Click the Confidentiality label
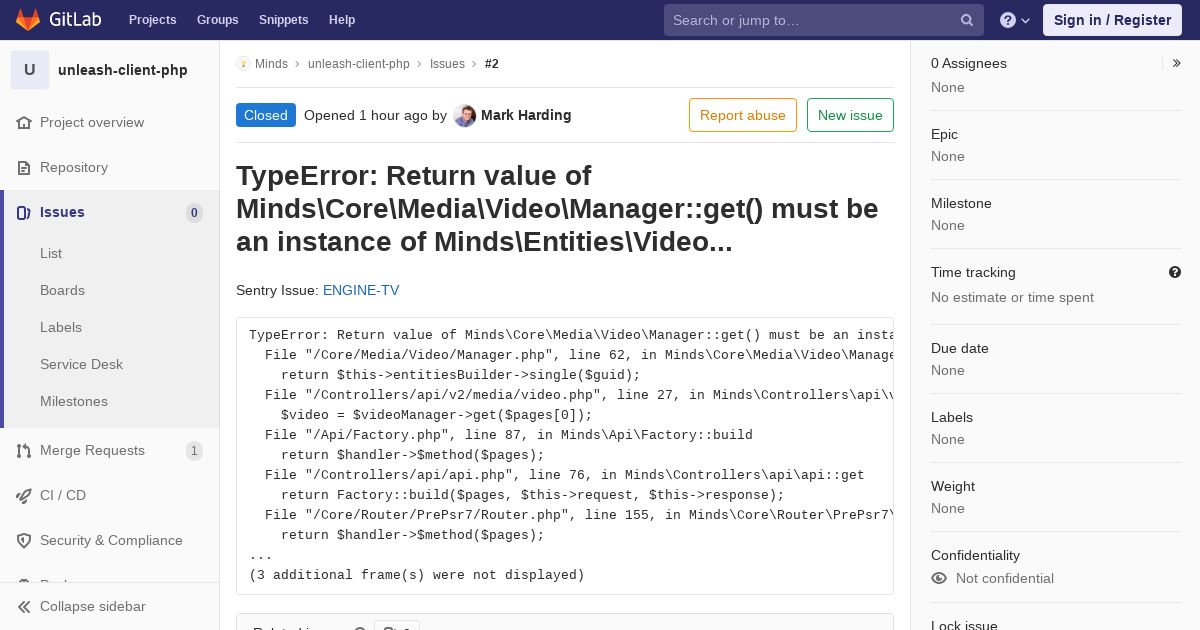The image size is (1200, 630). pos(975,555)
